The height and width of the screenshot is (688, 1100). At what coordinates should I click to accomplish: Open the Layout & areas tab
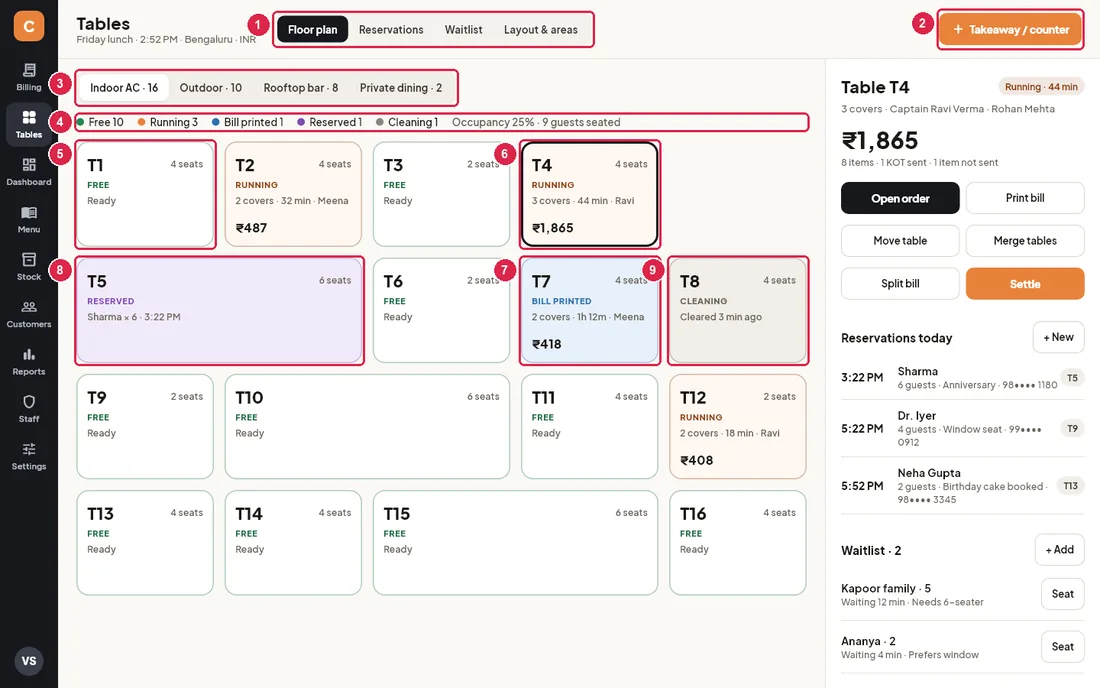click(x=540, y=29)
